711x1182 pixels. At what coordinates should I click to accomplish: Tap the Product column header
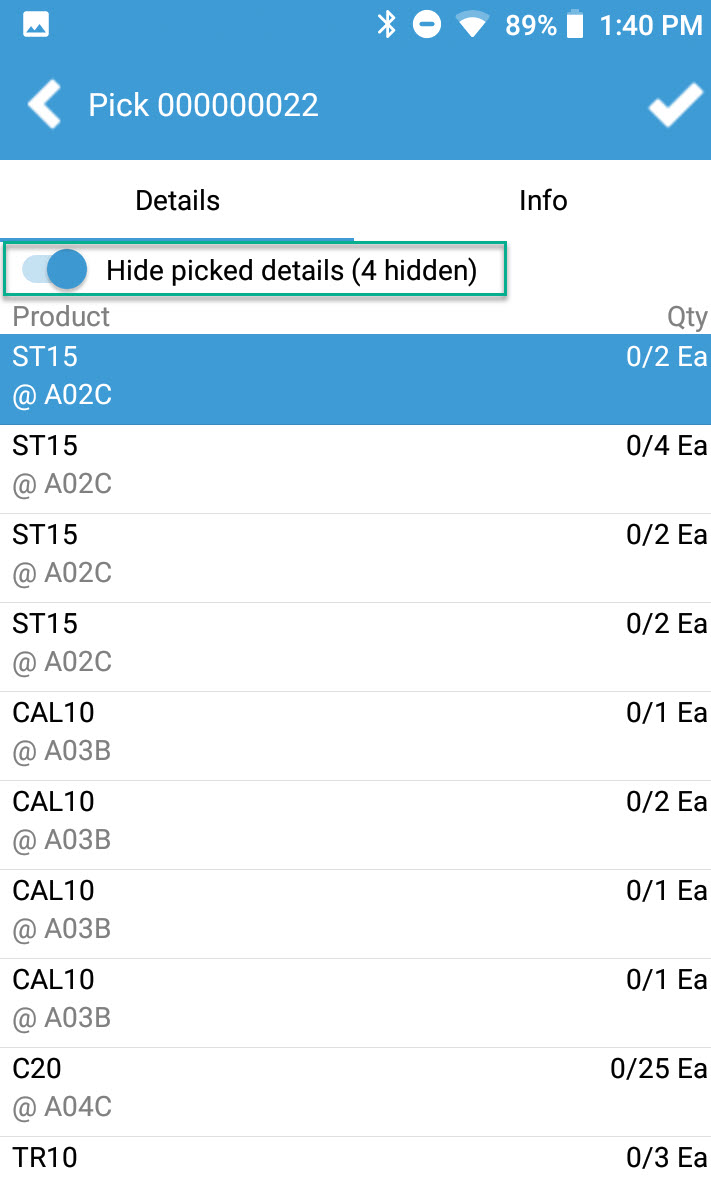pyautogui.click(x=61, y=317)
